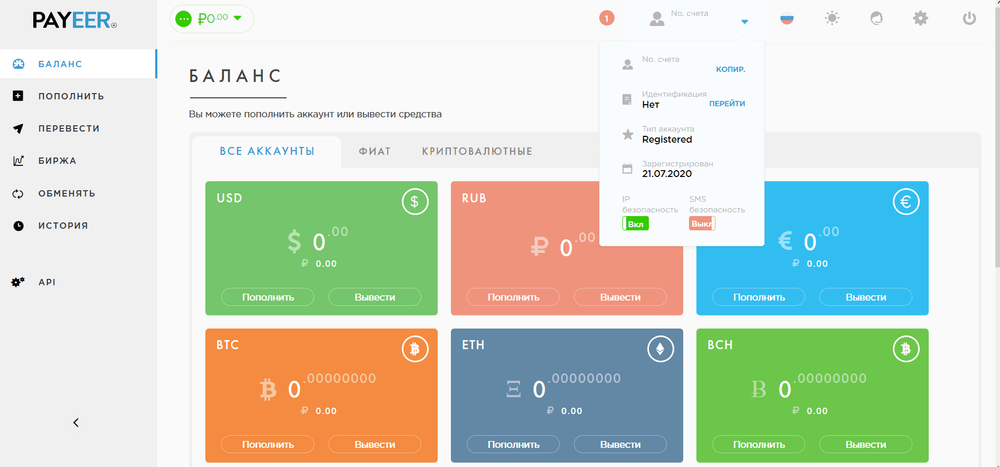Click Пополнить on the USD card
1000x467 pixels.
point(268,297)
